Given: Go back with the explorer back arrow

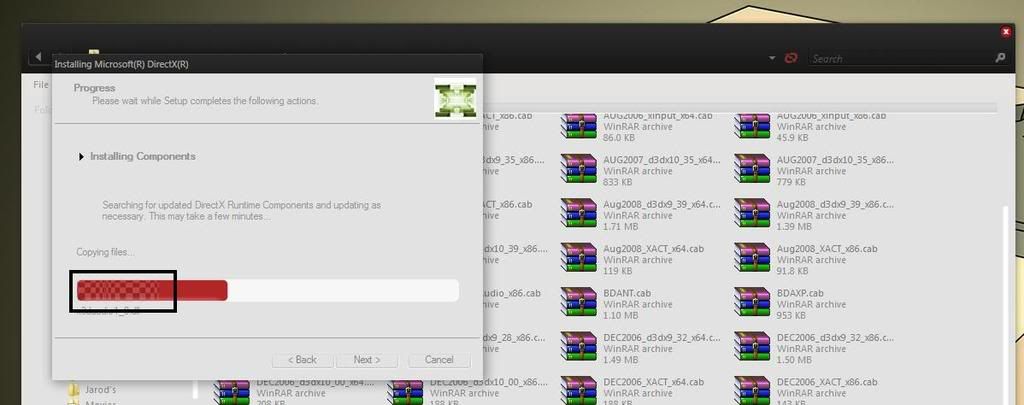Looking at the screenshot, I should [39, 57].
